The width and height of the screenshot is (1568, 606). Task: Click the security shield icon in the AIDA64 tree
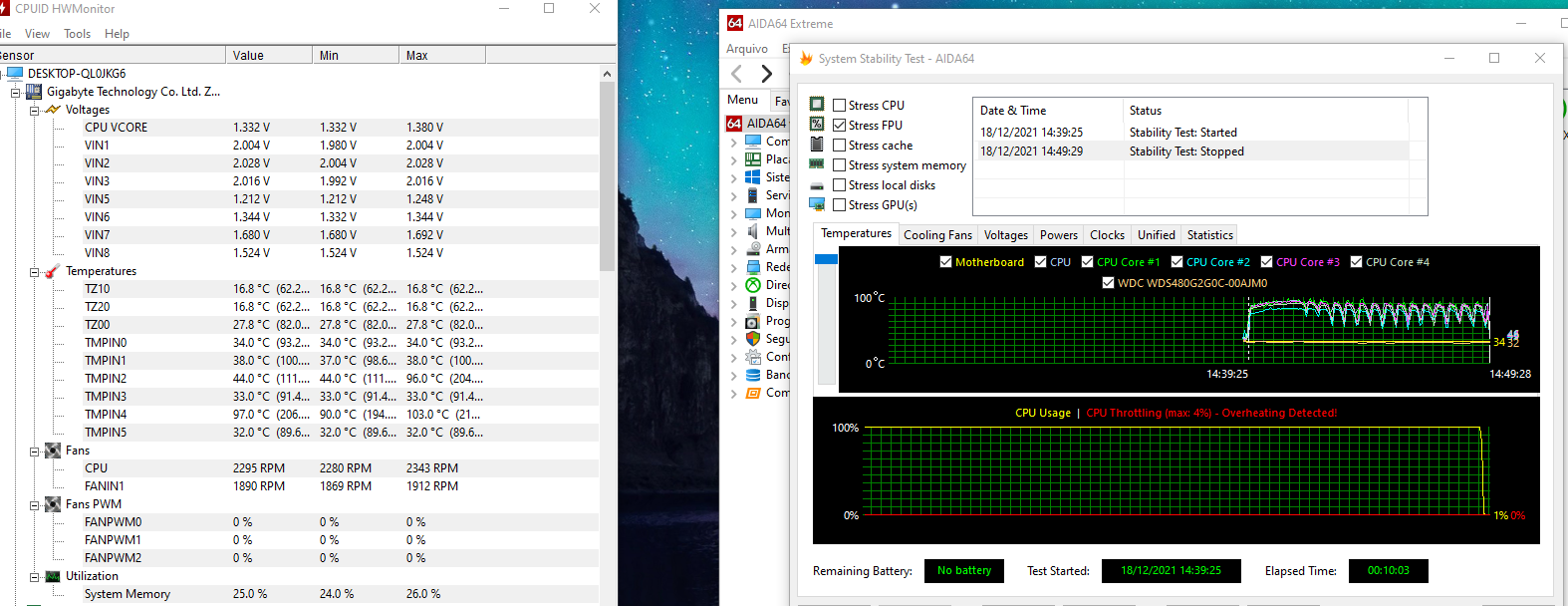(x=753, y=339)
